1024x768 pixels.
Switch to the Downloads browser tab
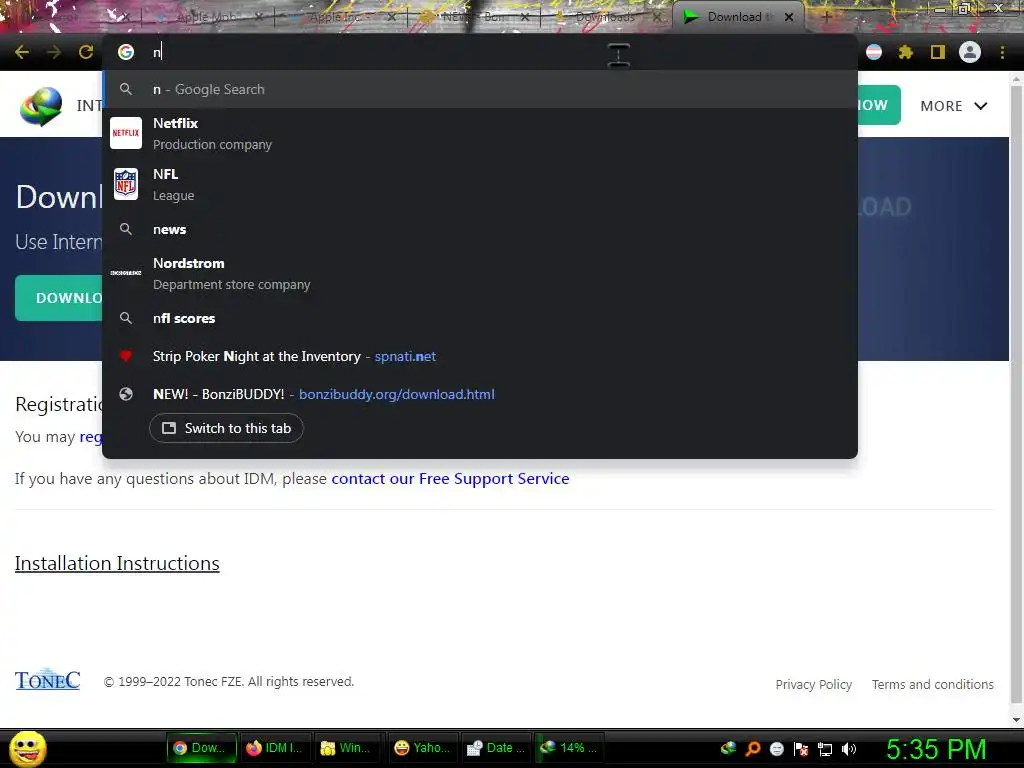pyautogui.click(x=604, y=17)
